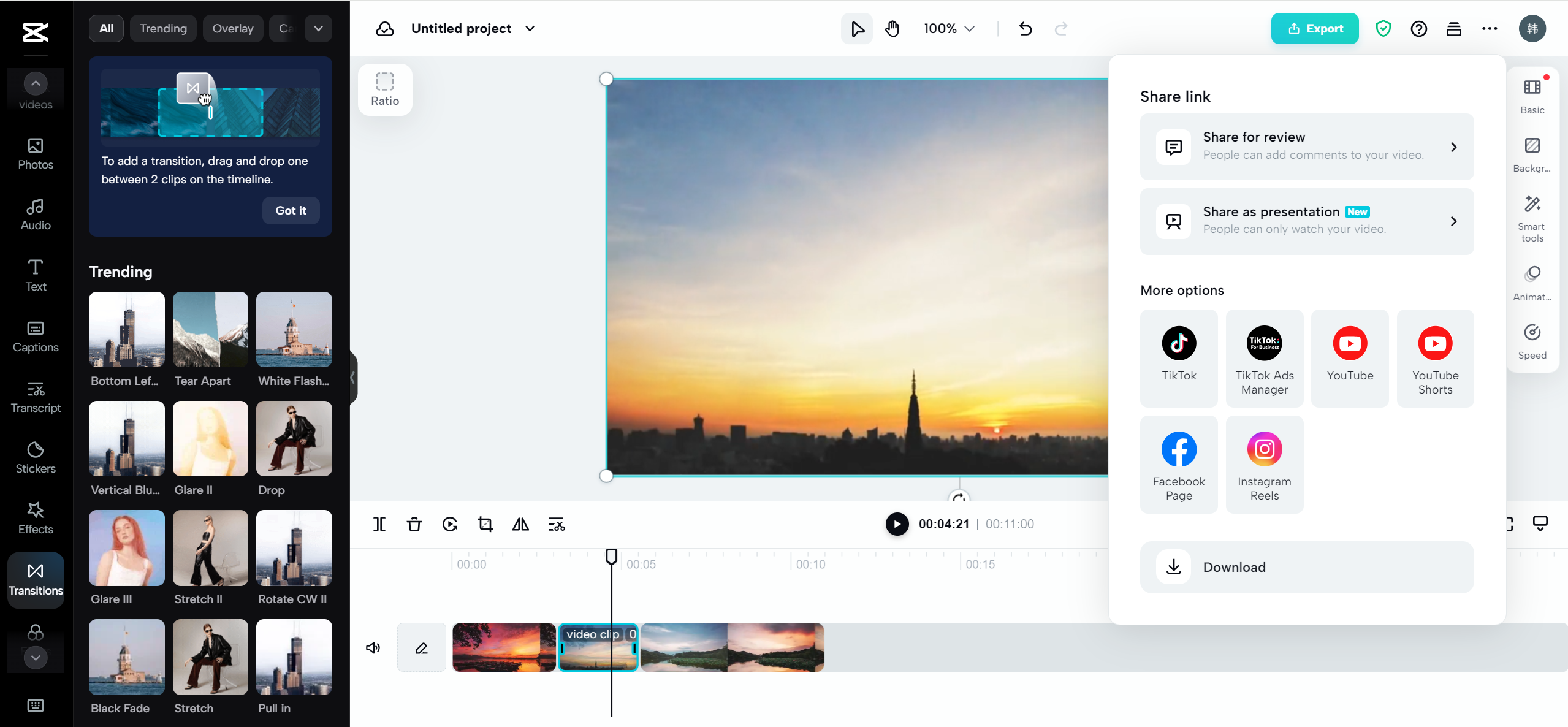The width and height of the screenshot is (1568, 727).
Task: Open the Speed settings panel
Action: [x=1532, y=342]
